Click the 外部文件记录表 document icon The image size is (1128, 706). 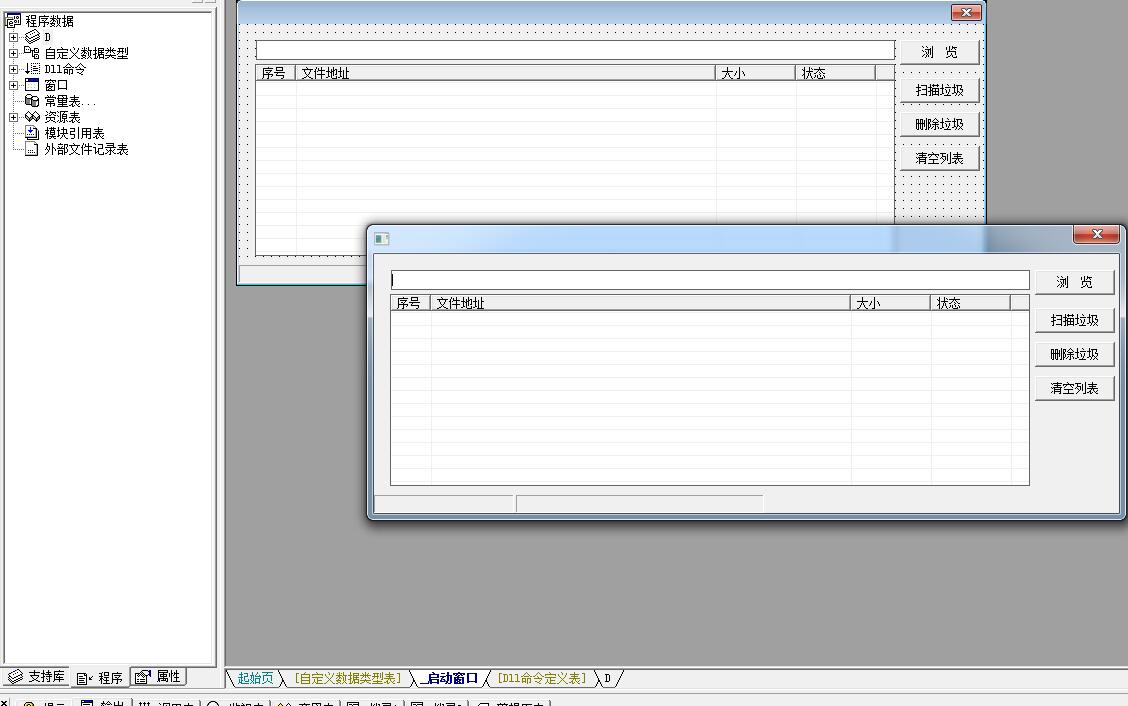point(32,149)
